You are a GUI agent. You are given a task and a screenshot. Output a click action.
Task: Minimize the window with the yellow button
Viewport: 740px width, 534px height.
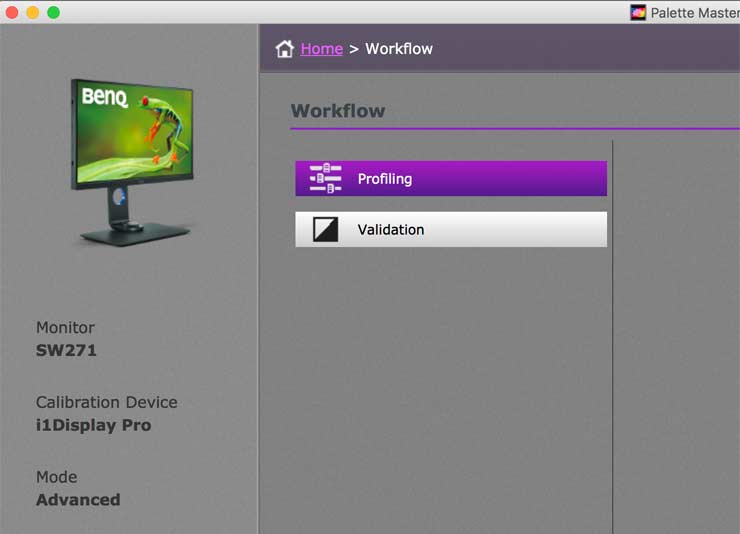(x=33, y=12)
